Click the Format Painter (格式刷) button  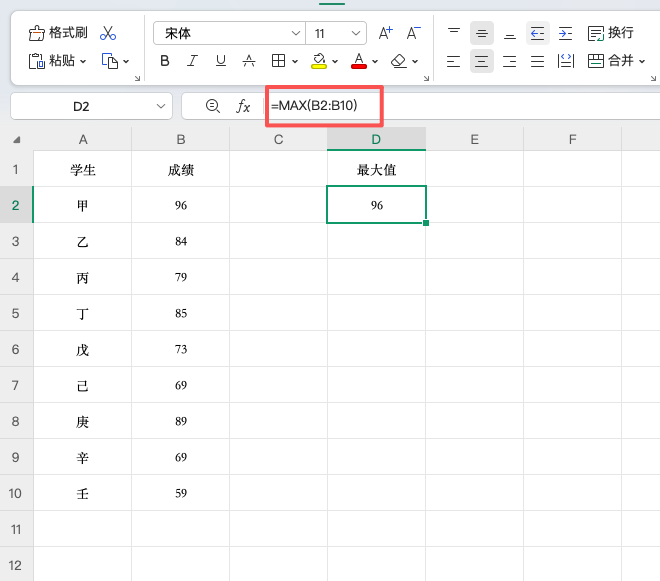(58, 33)
